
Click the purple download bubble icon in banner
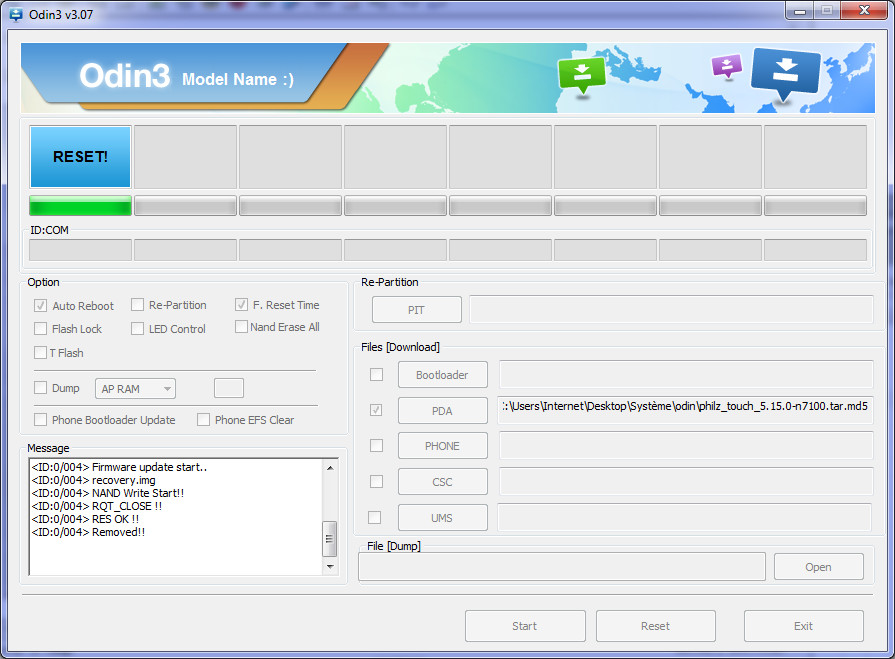(x=727, y=66)
